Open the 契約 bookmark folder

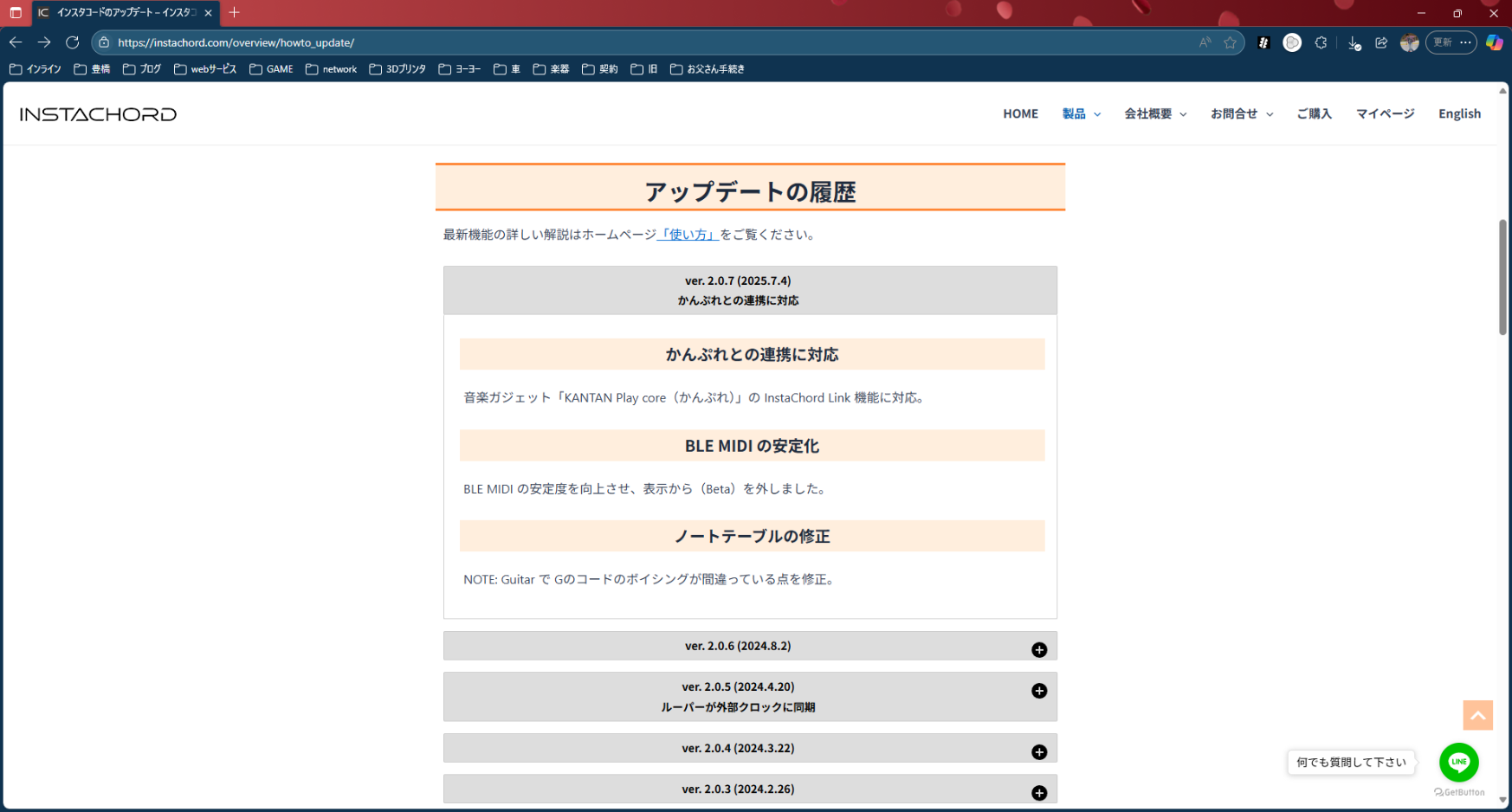click(600, 69)
